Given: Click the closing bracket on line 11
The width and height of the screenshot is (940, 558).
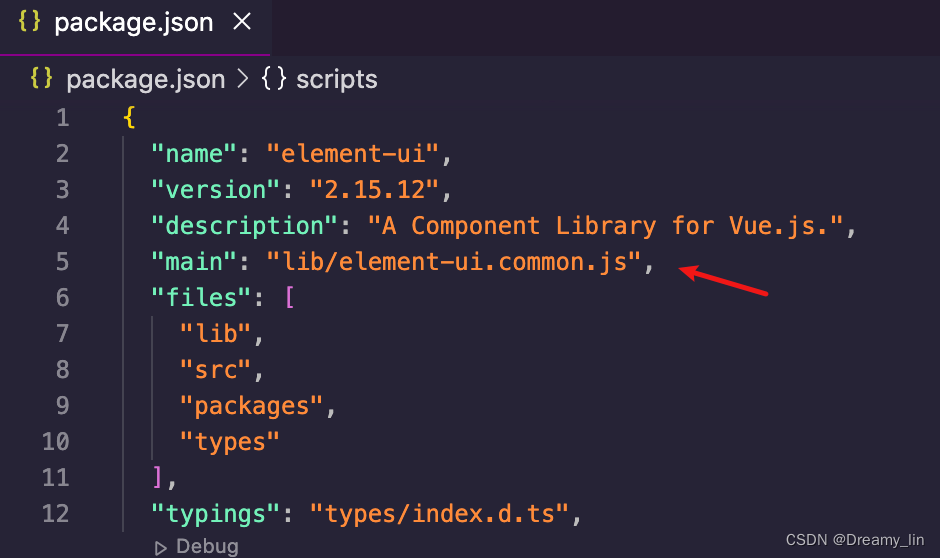Looking at the screenshot, I should click(x=157, y=477).
